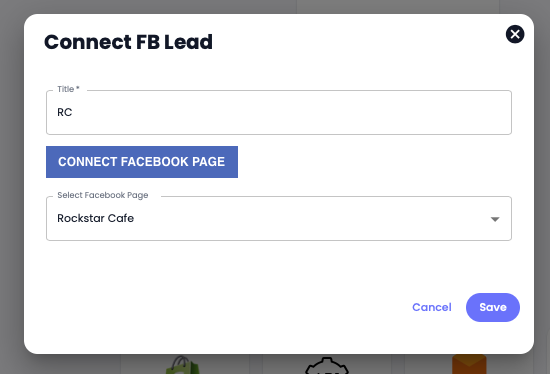Click the Select Facebook Page label
Viewport: 550px width, 374px height.
point(103,195)
